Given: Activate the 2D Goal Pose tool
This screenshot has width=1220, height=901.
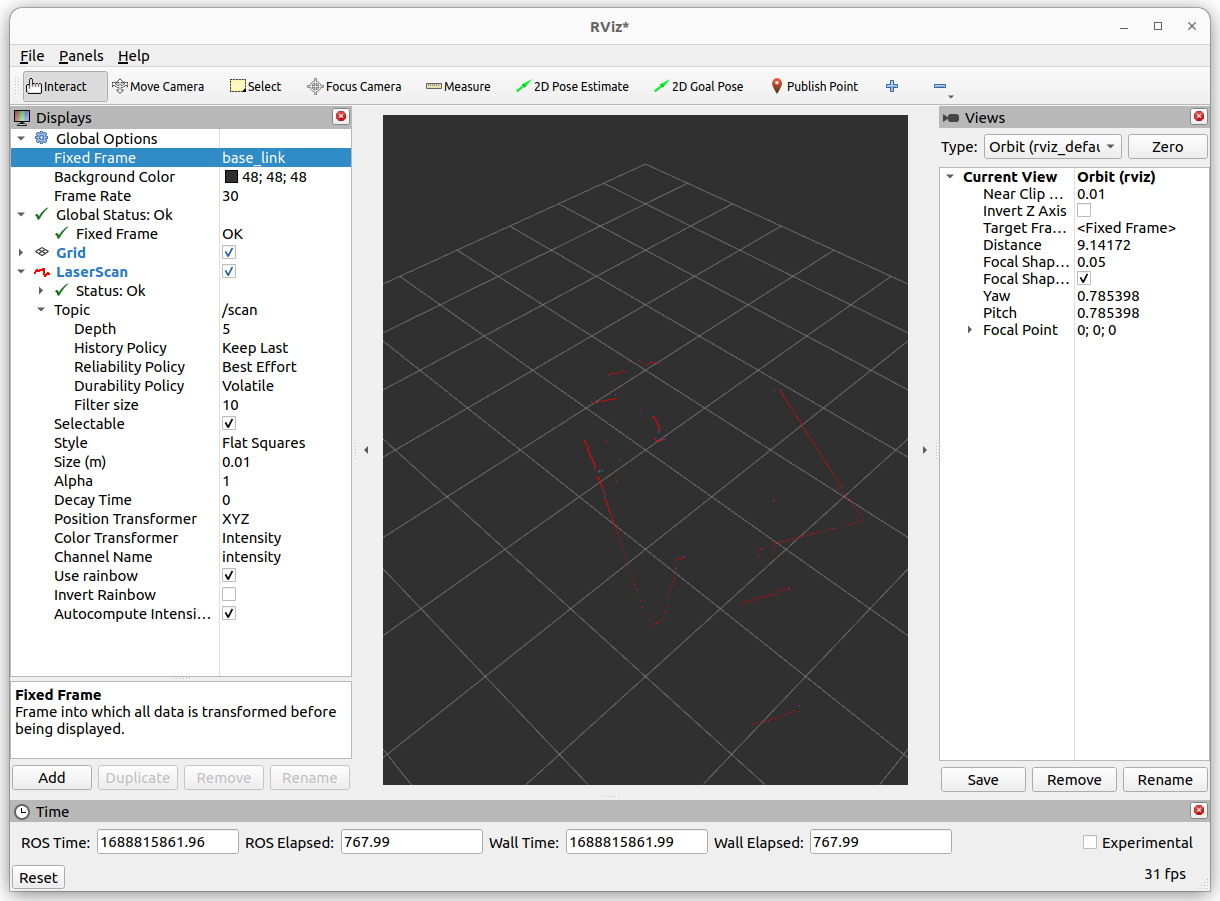Looking at the screenshot, I should 698,87.
